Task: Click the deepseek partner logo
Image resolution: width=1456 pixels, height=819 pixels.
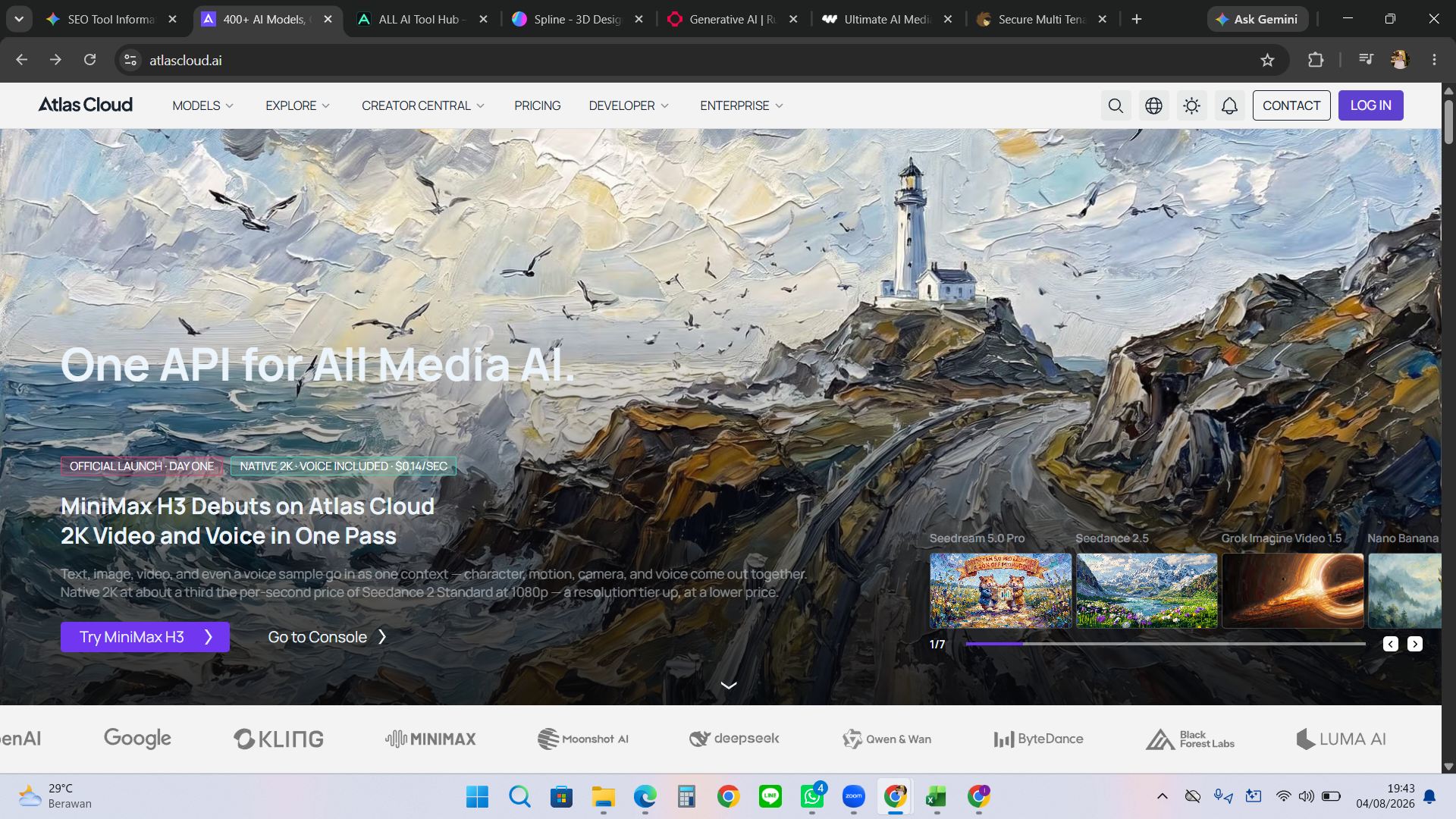Action: tap(734, 739)
